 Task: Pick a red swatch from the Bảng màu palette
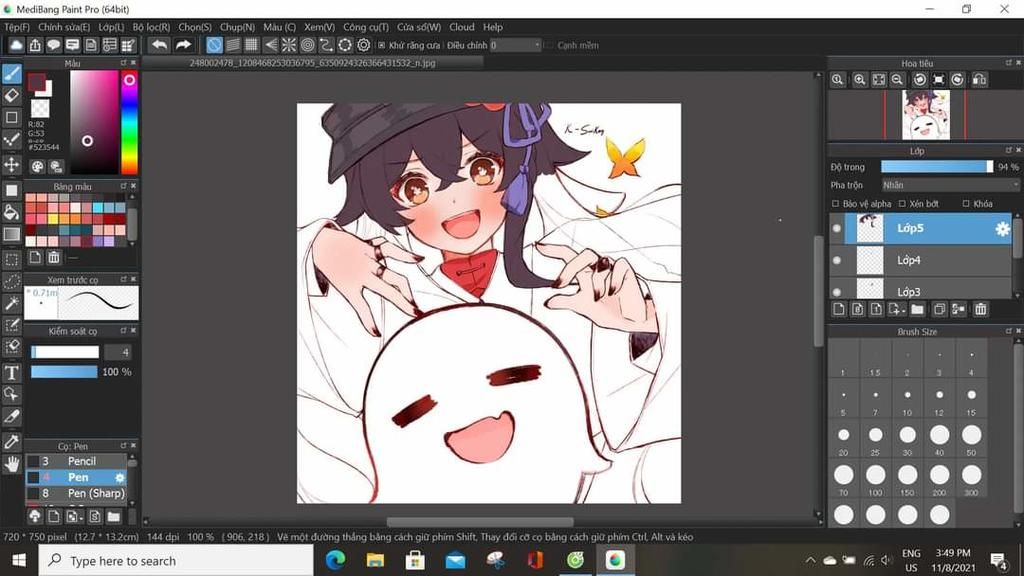point(110,218)
